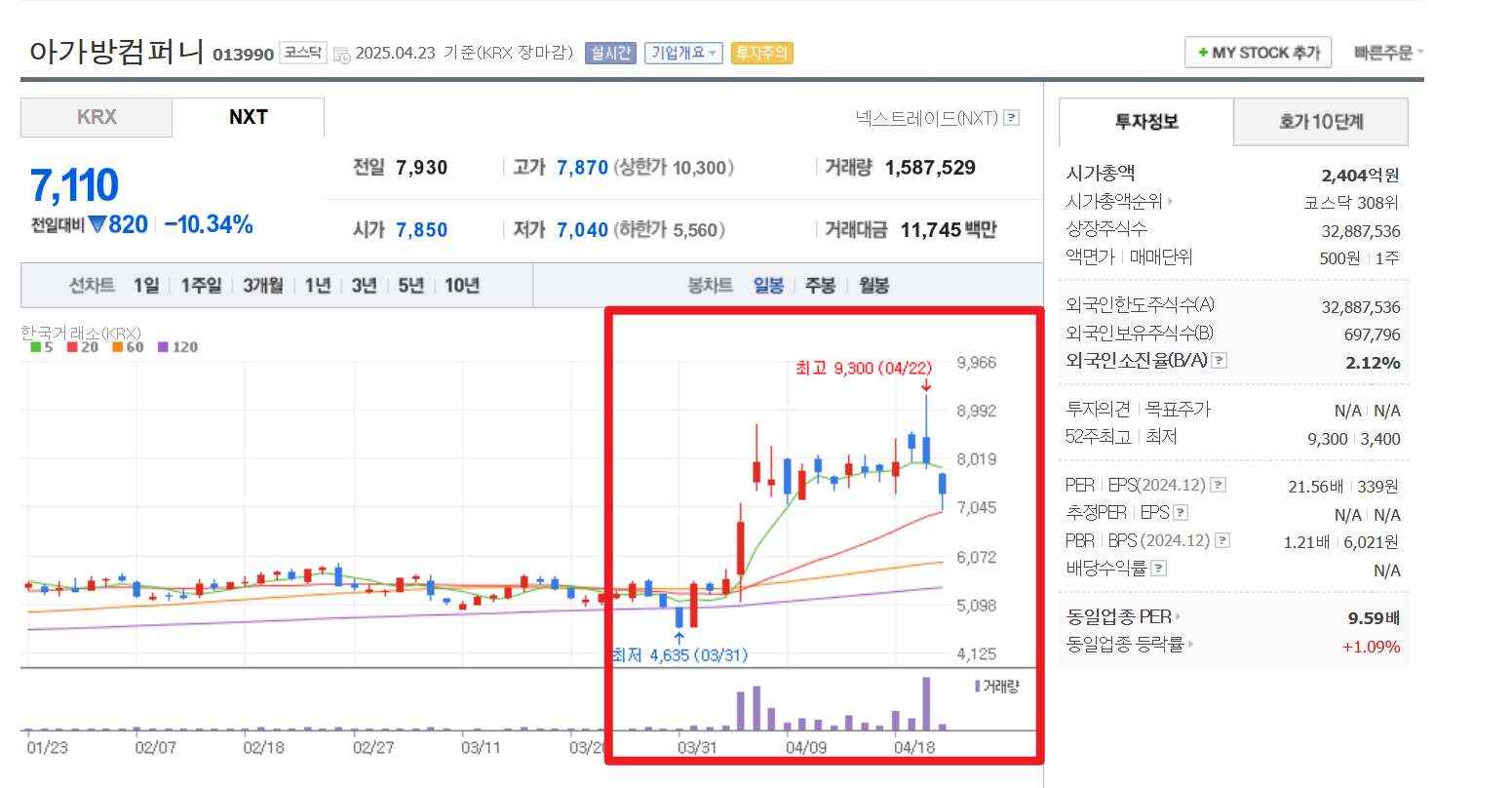Click the orange 60-day moving average swatch
The width and height of the screenshot is (1512, 788).
click(x=118, y=347)
